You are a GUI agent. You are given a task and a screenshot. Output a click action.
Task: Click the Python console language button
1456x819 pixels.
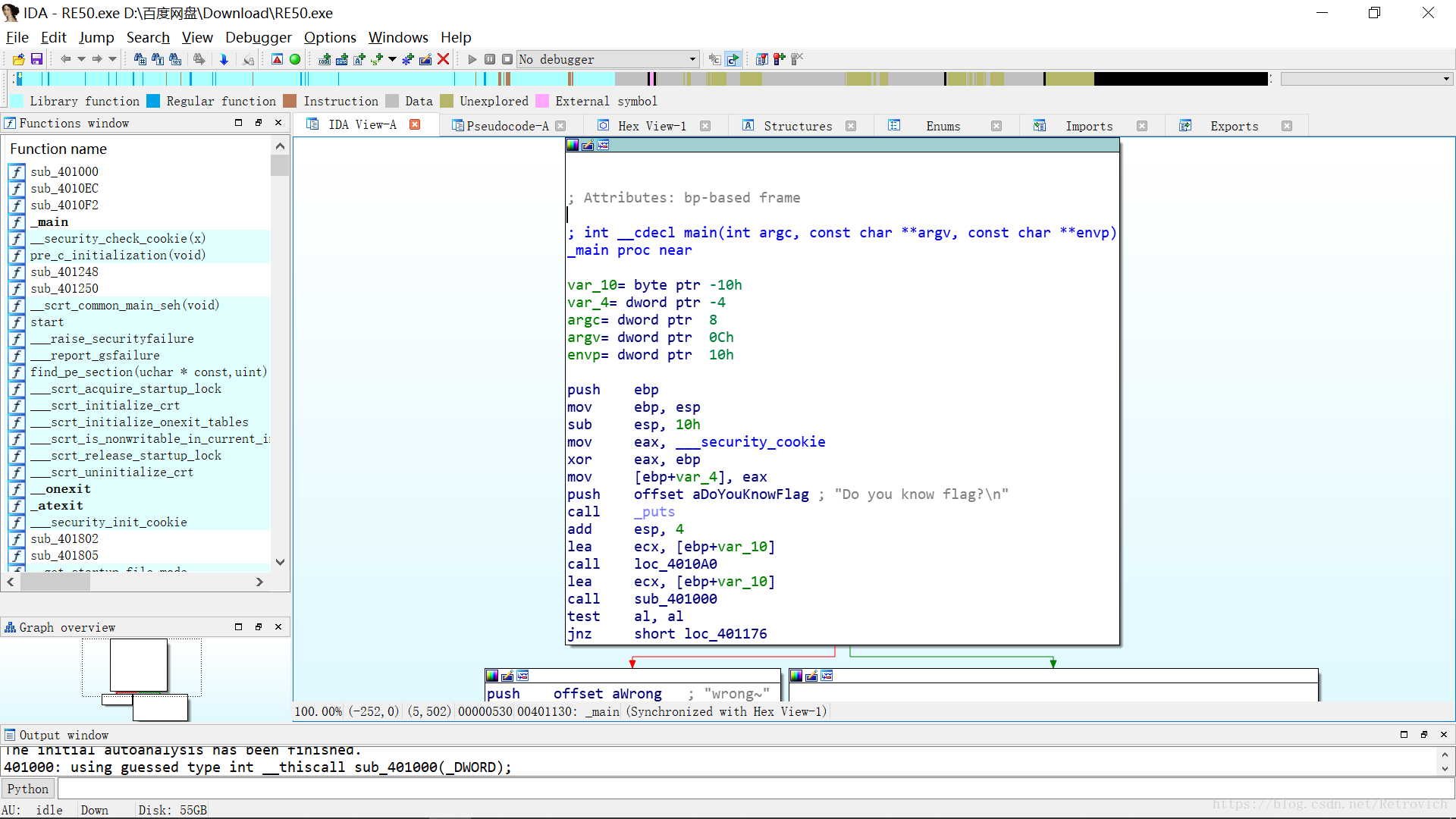(x=28, y=789)
